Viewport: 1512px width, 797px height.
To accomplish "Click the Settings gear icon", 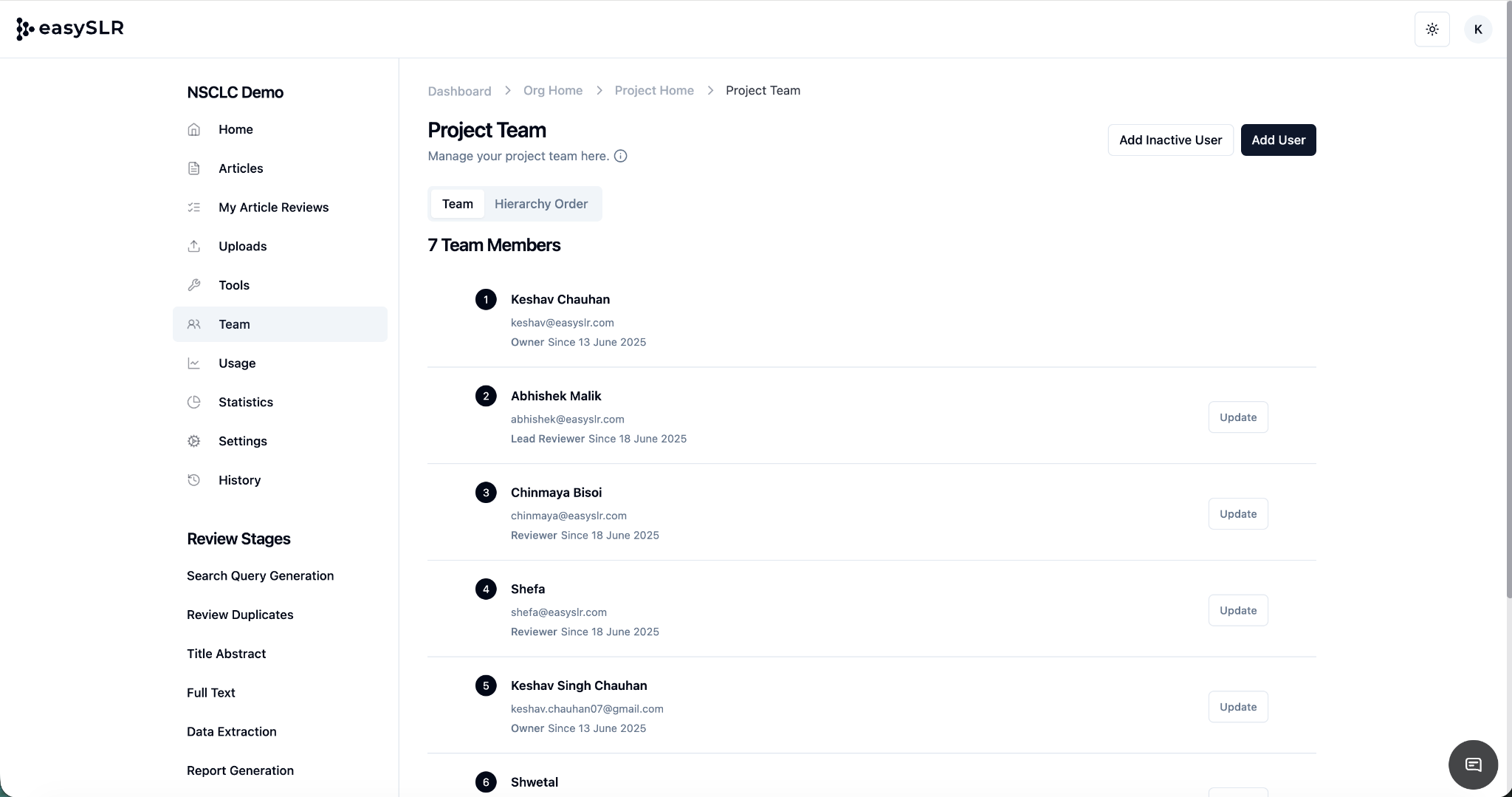I will (194, 441).
